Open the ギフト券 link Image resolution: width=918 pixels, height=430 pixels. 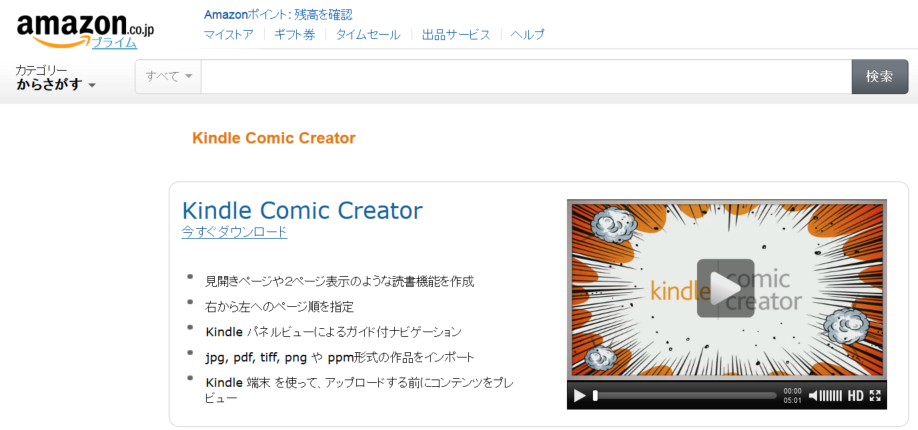tap(294, 35)
